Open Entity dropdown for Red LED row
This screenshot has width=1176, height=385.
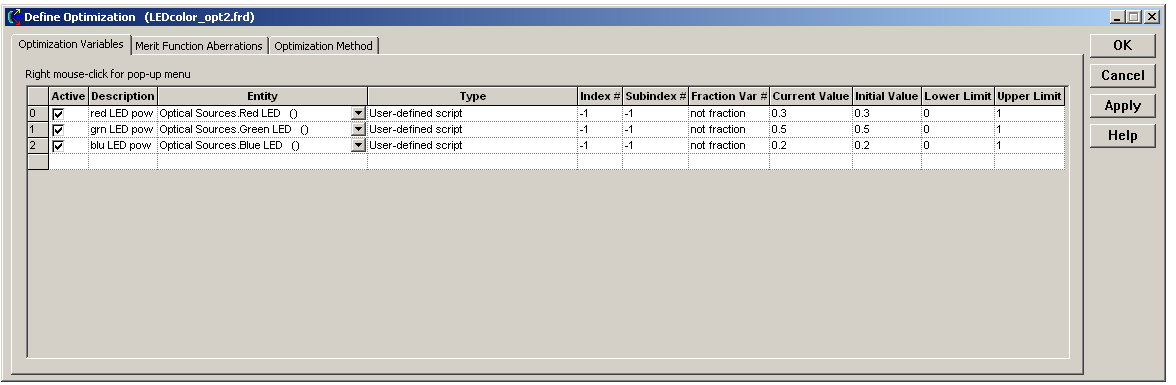point(358,113)
